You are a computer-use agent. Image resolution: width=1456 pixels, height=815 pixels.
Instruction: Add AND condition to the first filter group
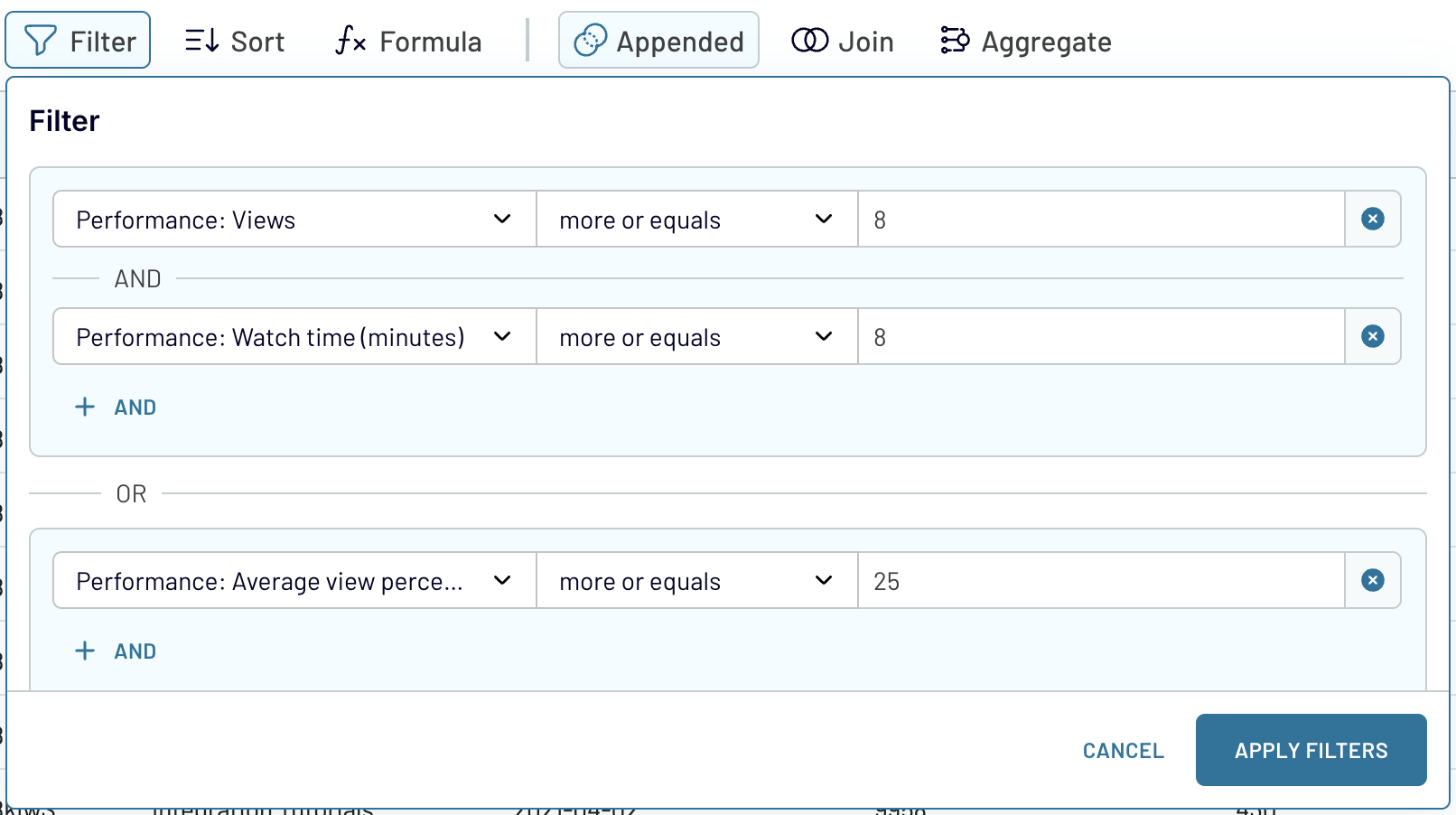pos(117,407)
